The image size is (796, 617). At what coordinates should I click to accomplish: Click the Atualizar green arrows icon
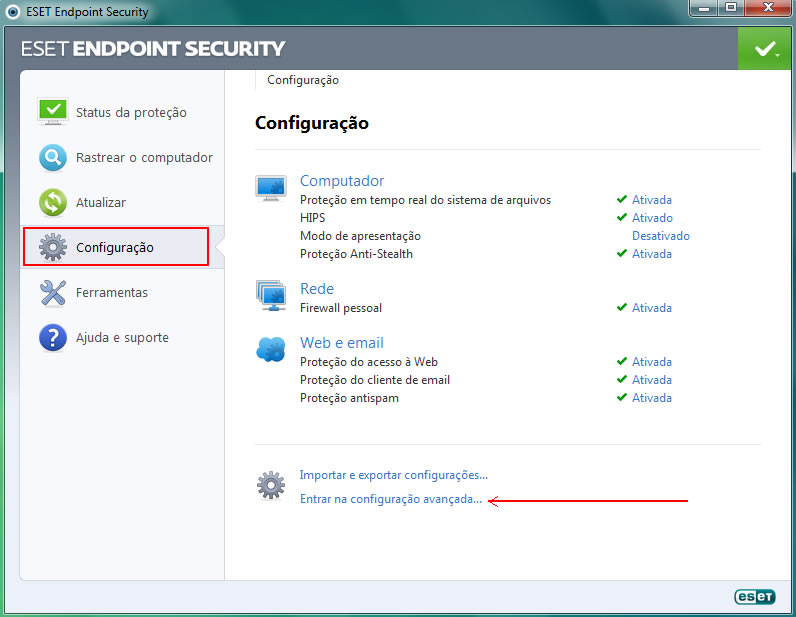pyautogui.click(x=53, y=202)
